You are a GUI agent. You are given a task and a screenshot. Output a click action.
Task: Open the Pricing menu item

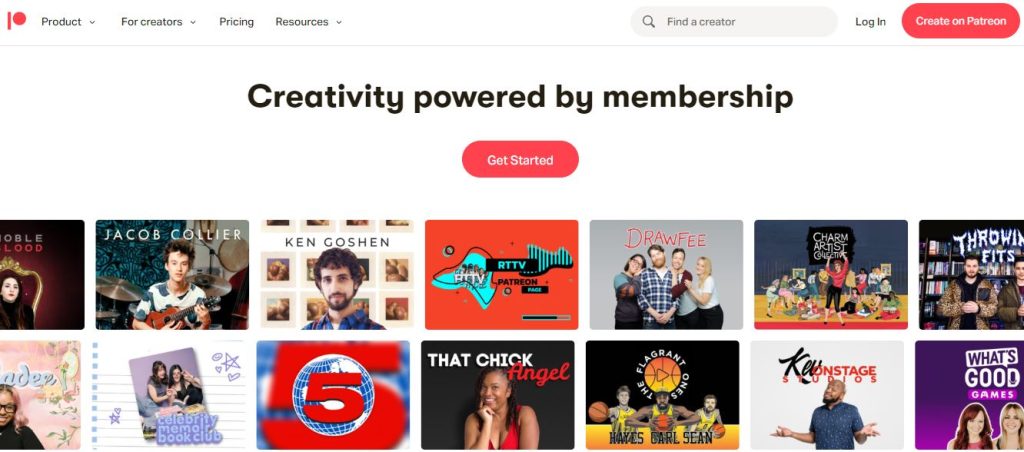(236, 22)
